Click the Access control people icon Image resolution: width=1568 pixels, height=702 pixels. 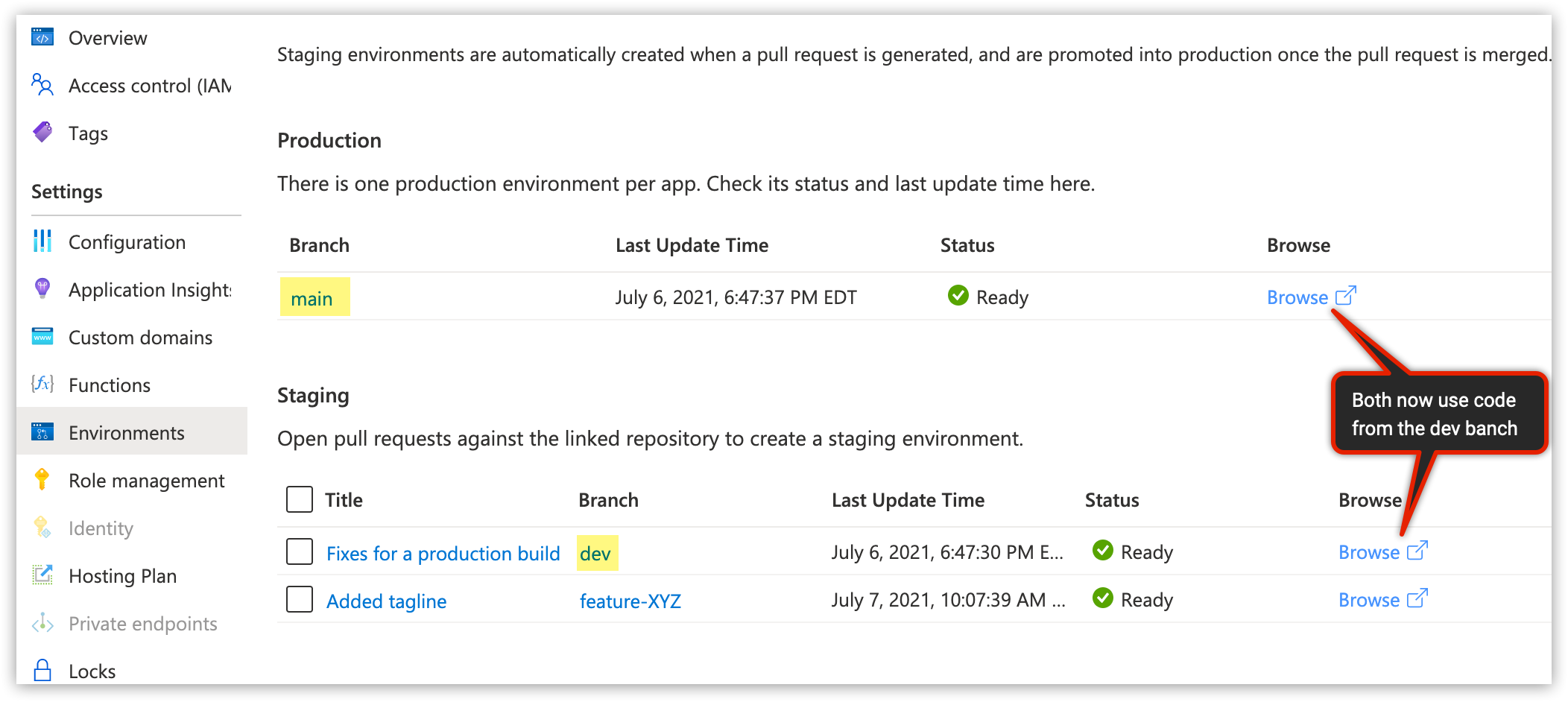coord(42,85)
